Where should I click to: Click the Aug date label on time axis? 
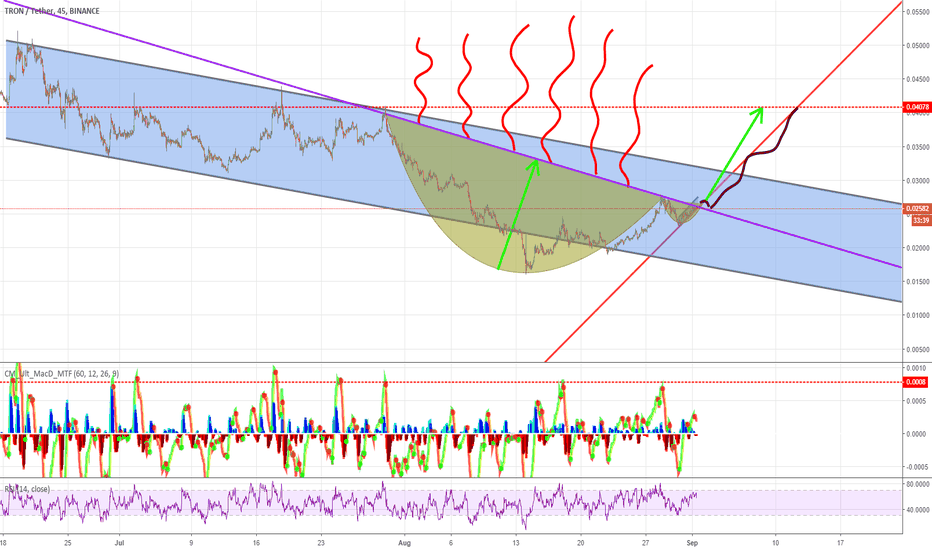[x=404, y=542]
